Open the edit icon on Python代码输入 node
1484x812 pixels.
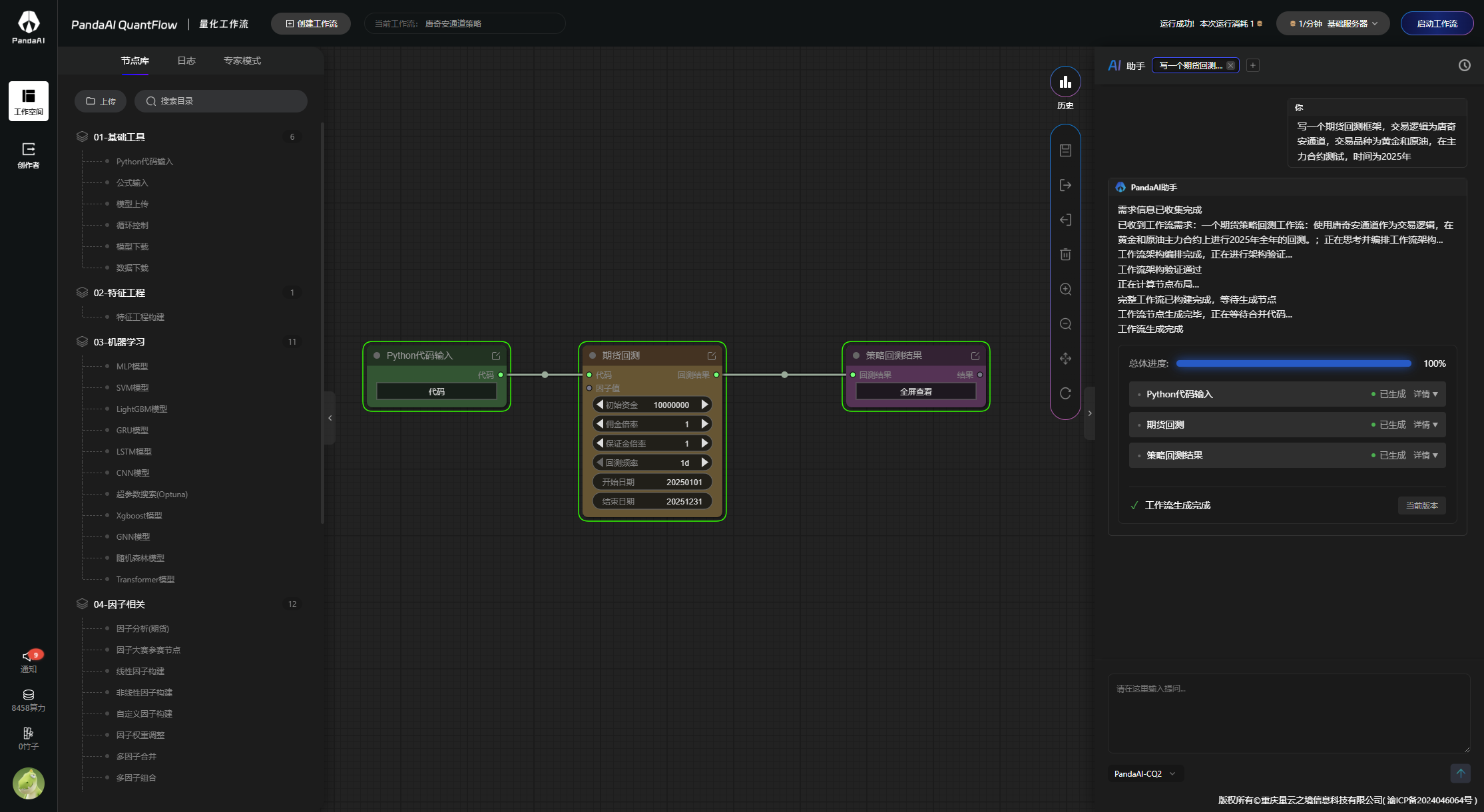[496, 356]
